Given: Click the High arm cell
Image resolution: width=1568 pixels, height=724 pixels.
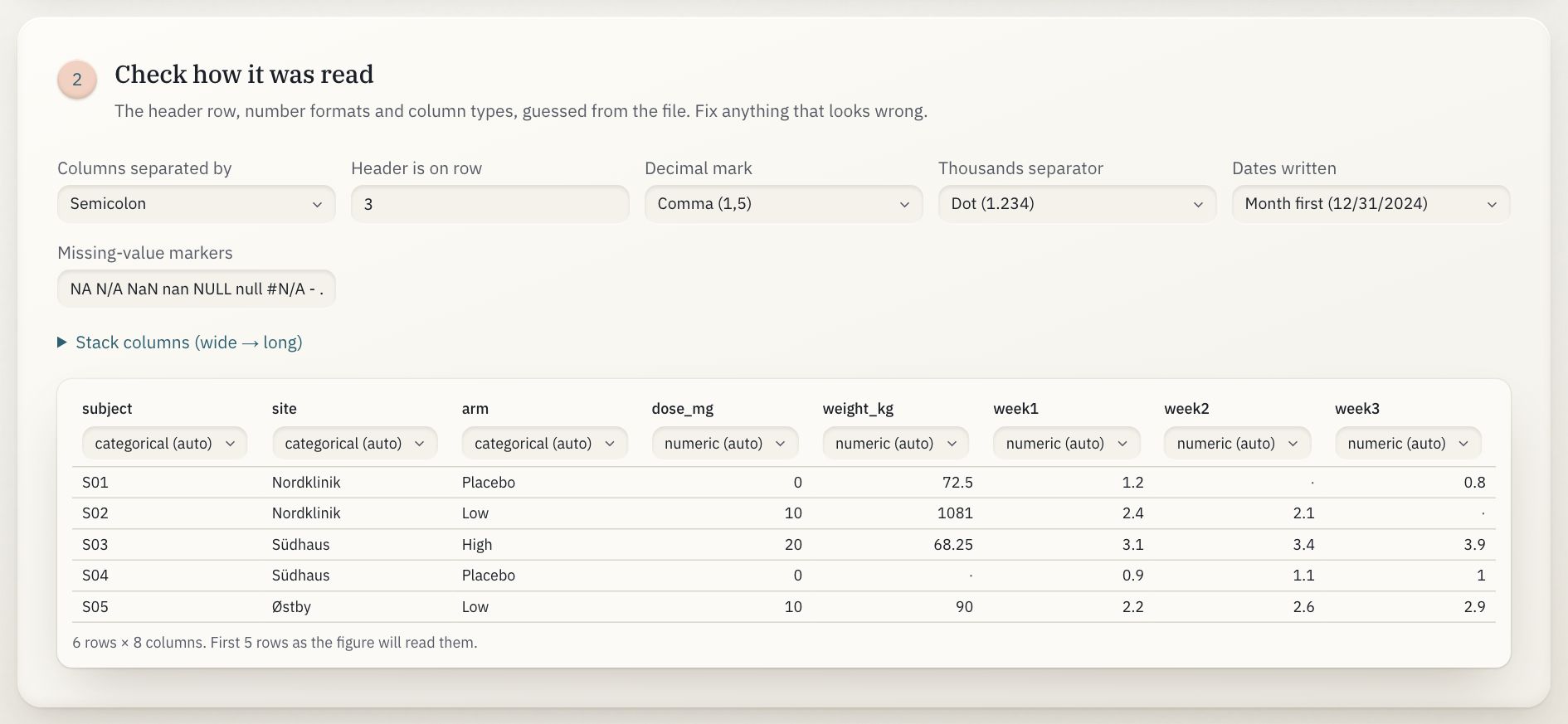Looking at the screenshot, I should click(x=477, y=545).
